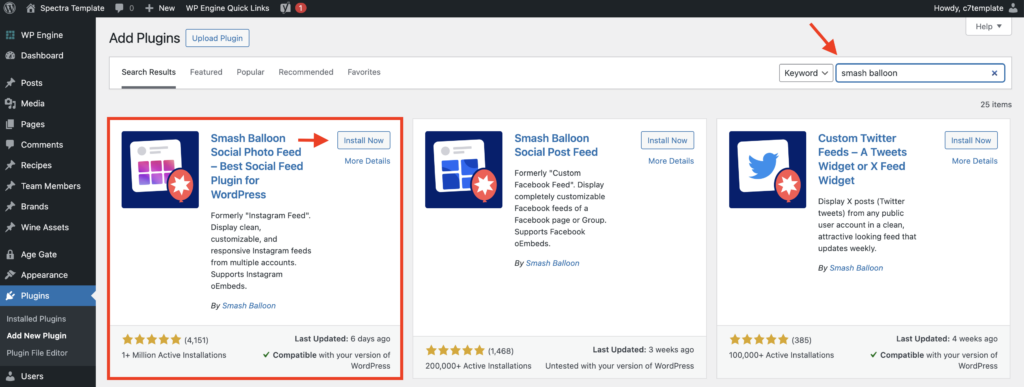
Task: Switch to the Popular tab
Action: tap(250, 72)
